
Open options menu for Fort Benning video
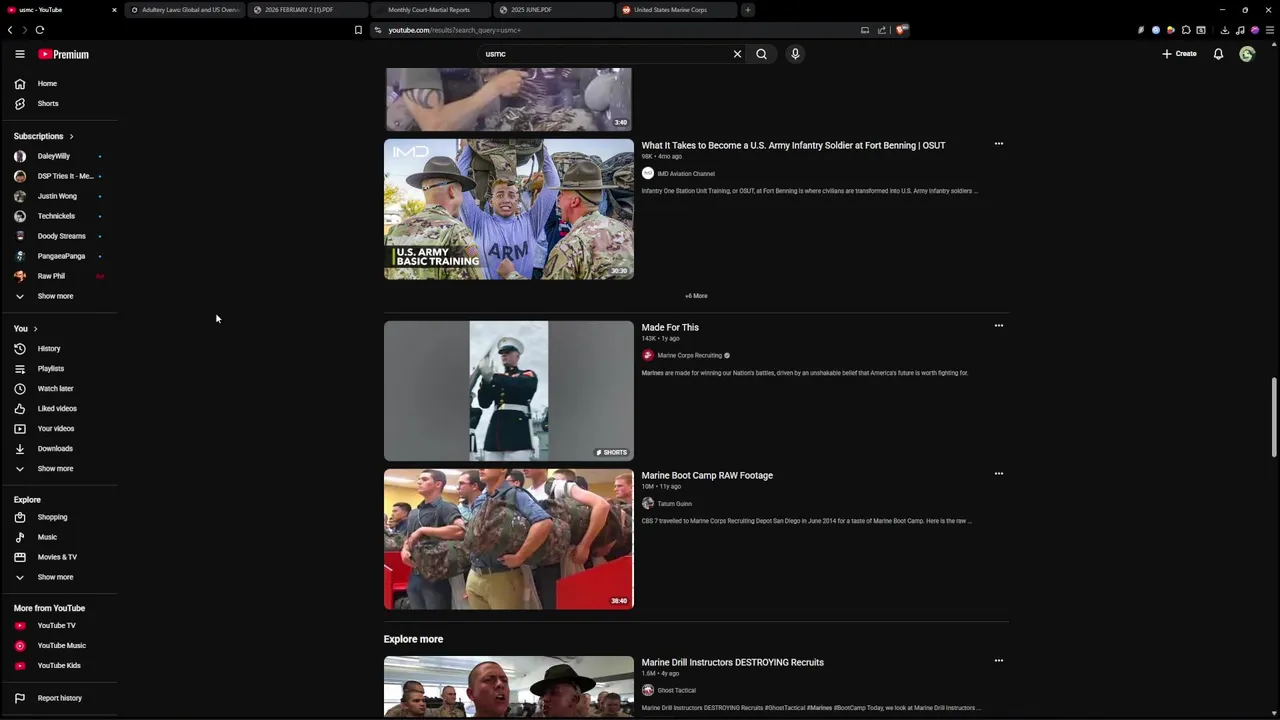(x=998, y=144)
